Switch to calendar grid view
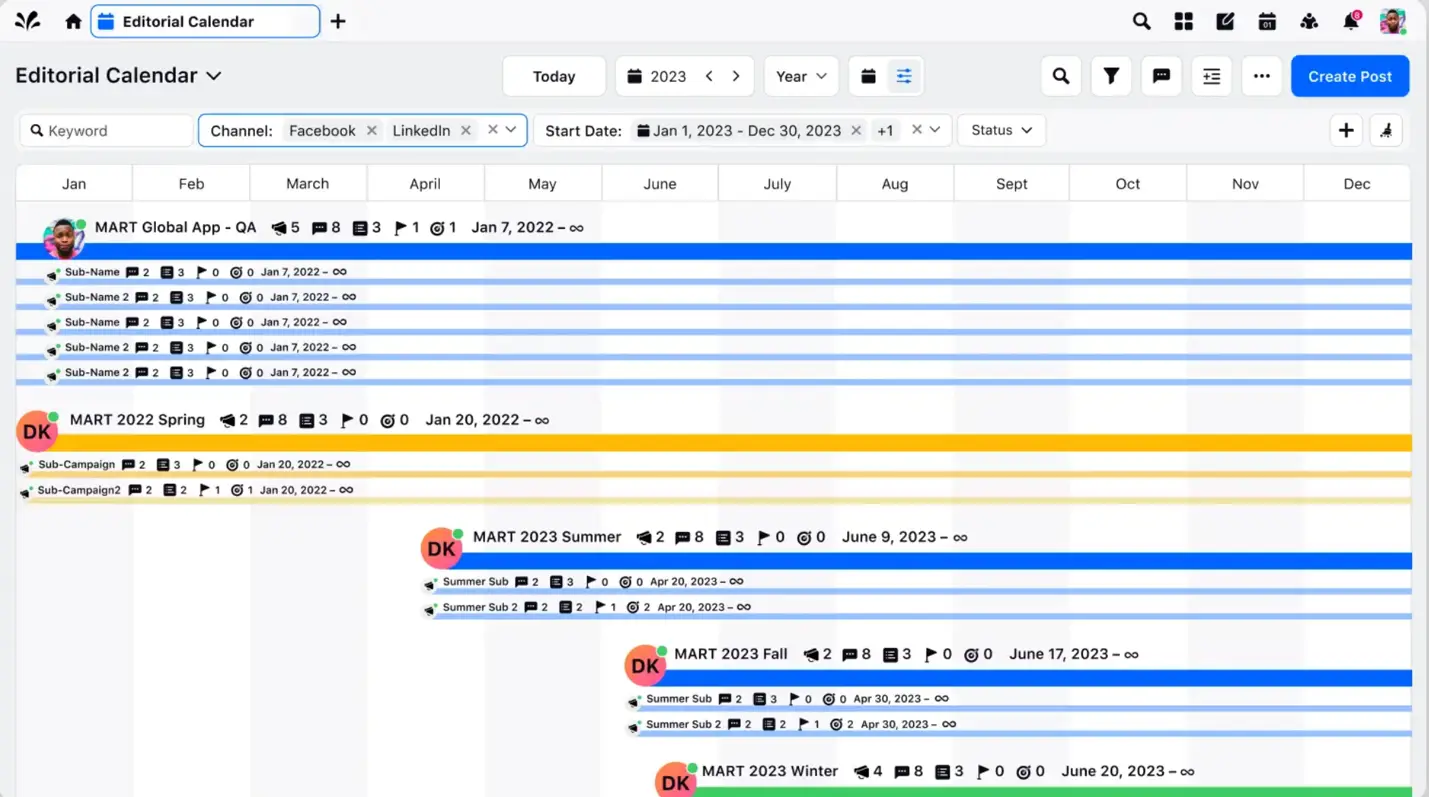This screenshot has height=797, width=1429. pyautogui.click(x=868, y=76)
